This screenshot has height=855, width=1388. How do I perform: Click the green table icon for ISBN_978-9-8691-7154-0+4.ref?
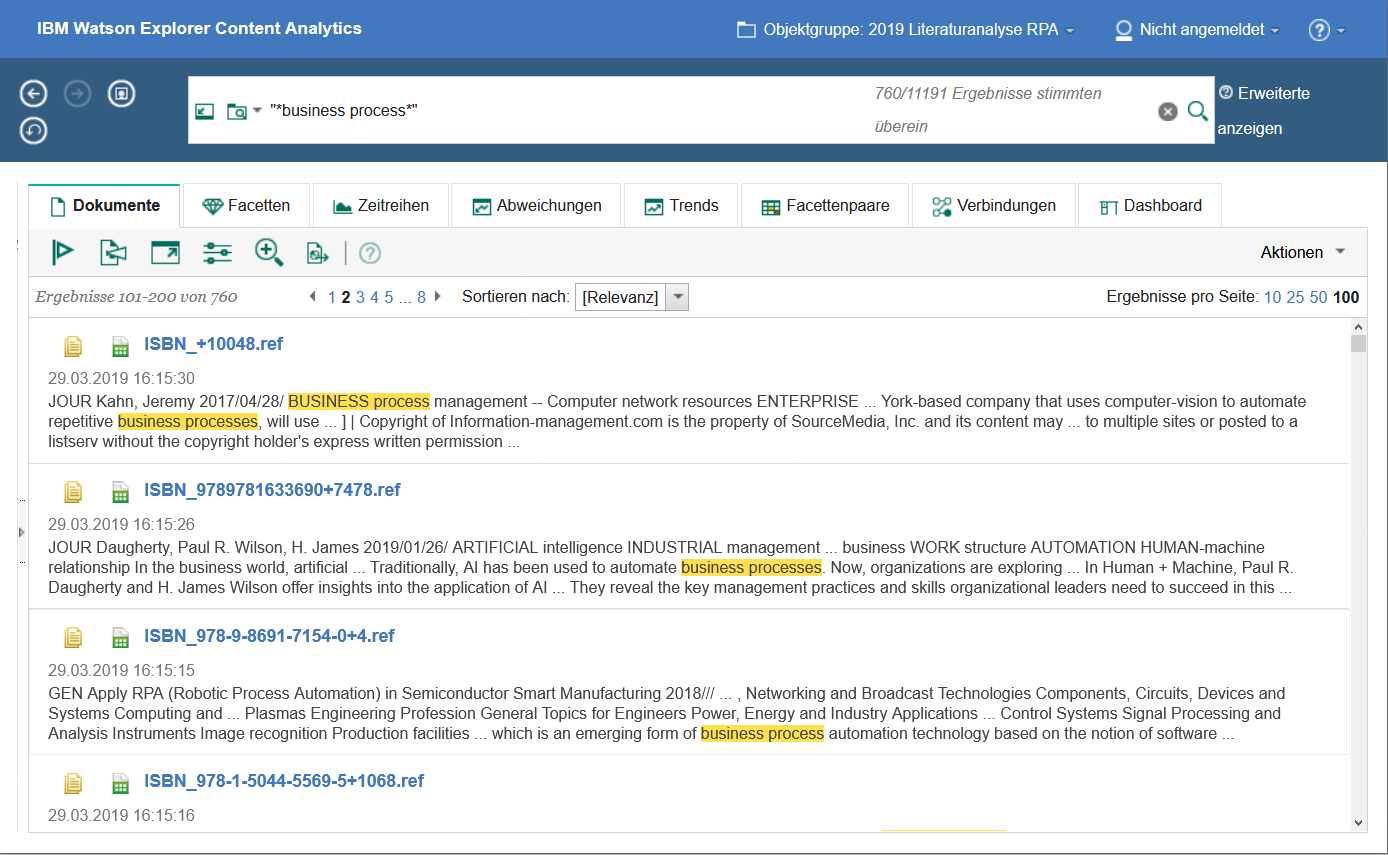point(120,638)
